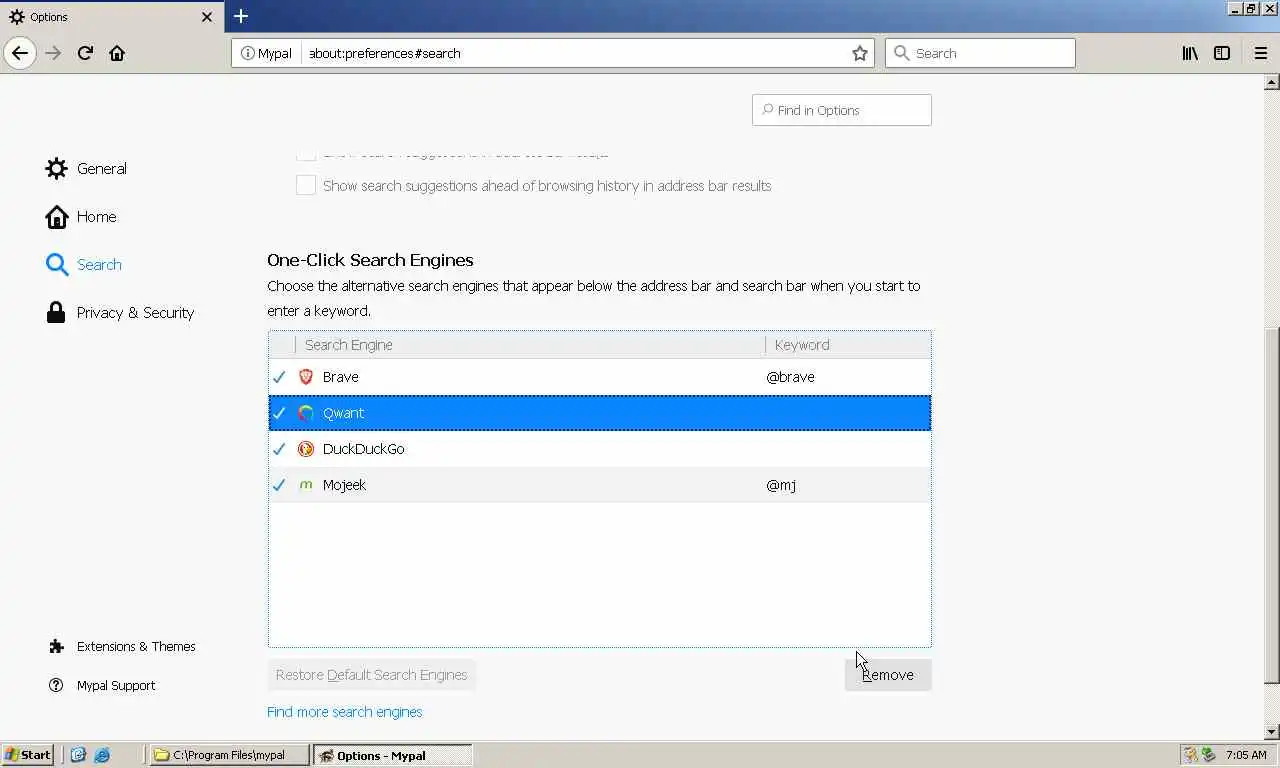1280x768 pixels.
Task: Click the site info icon beside Mypal
Action: pos(247,53)
